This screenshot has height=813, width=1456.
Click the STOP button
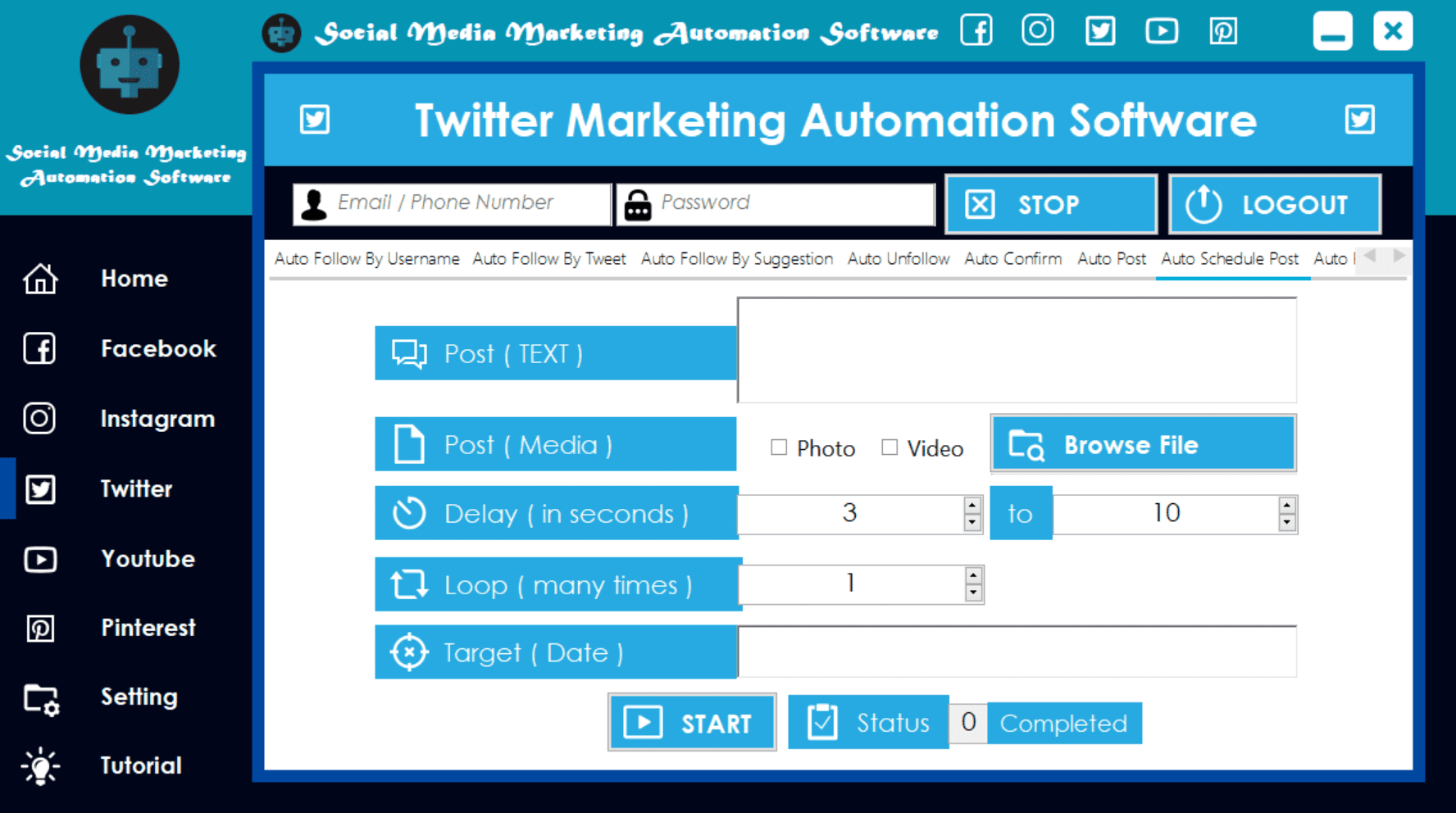(1051, 204)
